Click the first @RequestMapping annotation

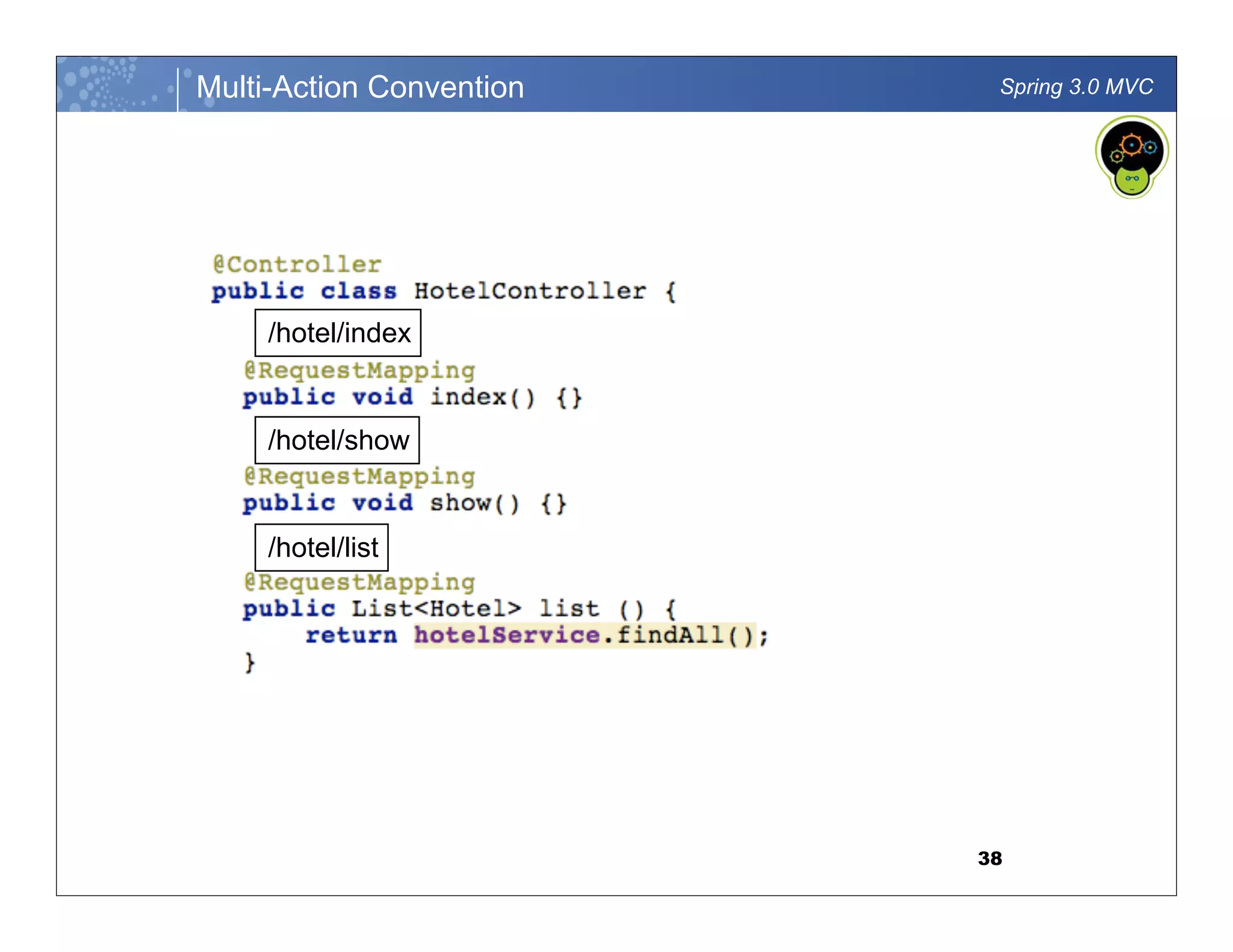(x=359, y=370)
